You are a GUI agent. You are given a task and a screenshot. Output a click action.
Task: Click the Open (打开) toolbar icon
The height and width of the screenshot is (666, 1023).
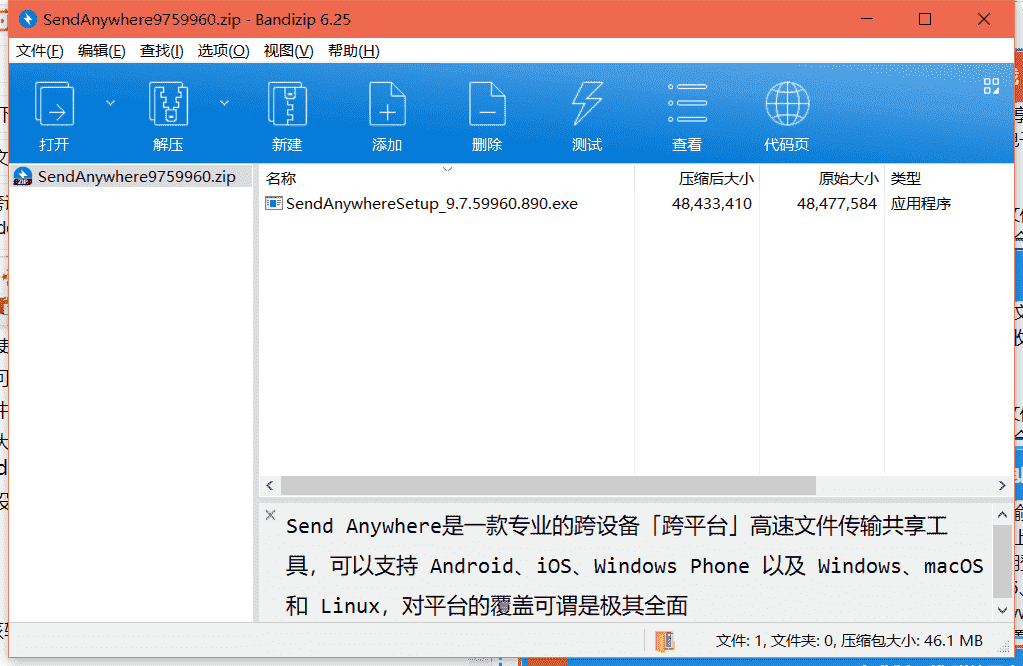tap(54, 104)
